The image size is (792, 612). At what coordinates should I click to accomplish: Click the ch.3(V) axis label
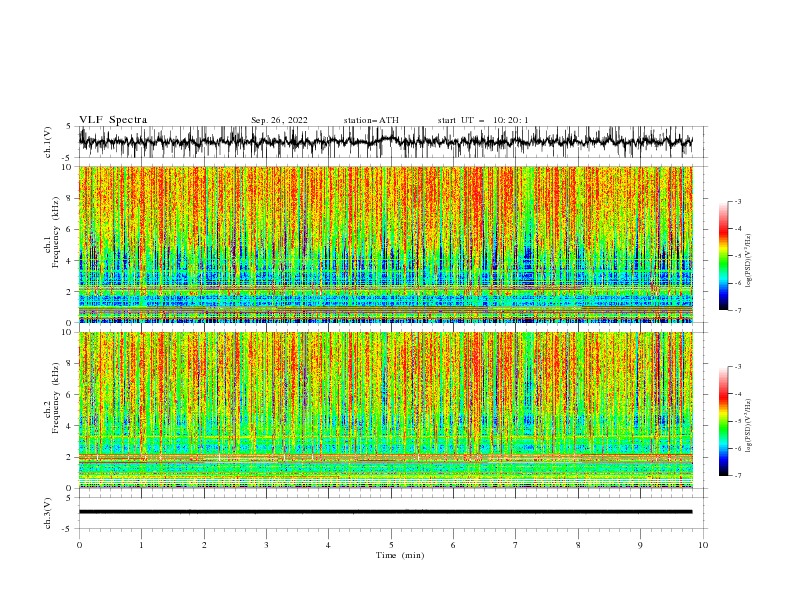tap(48, 513)
